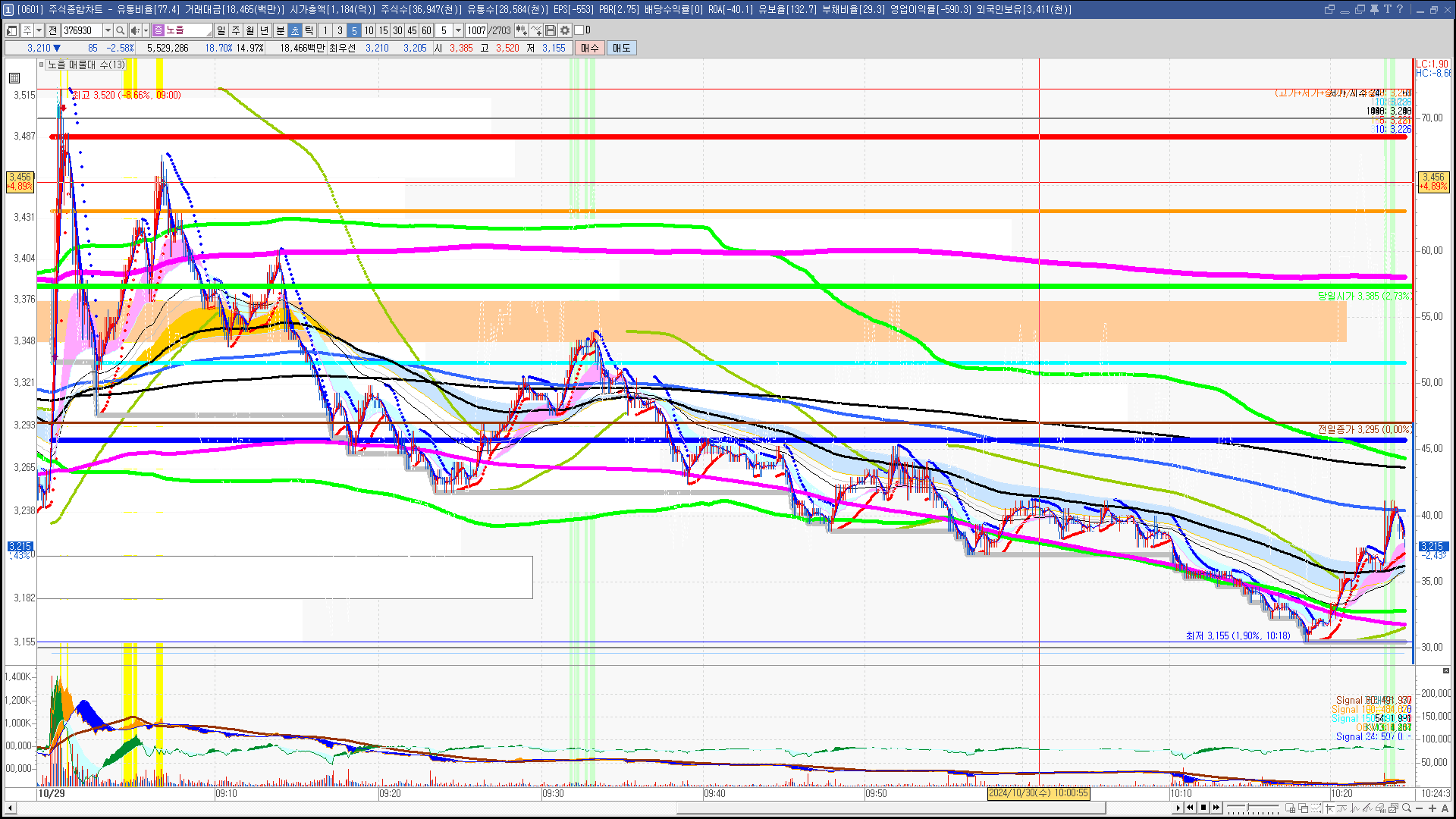Click the zoom magnifier icon at bottom right
The height and width of the screenshot is (819, 1456).
tap(1407, 808)
